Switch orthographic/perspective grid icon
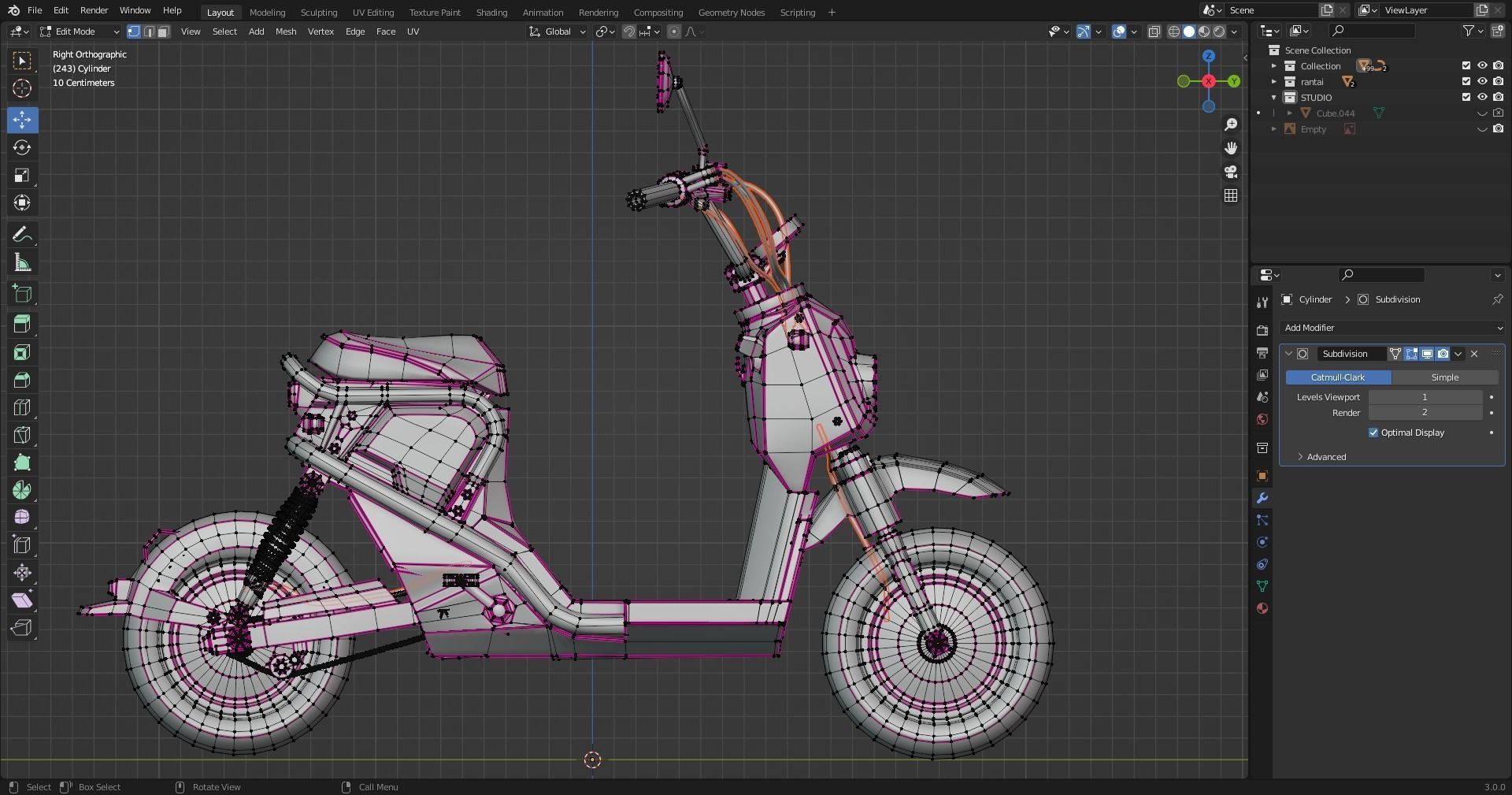This screenshot has height=795, width=1512. click(1231, 195)
